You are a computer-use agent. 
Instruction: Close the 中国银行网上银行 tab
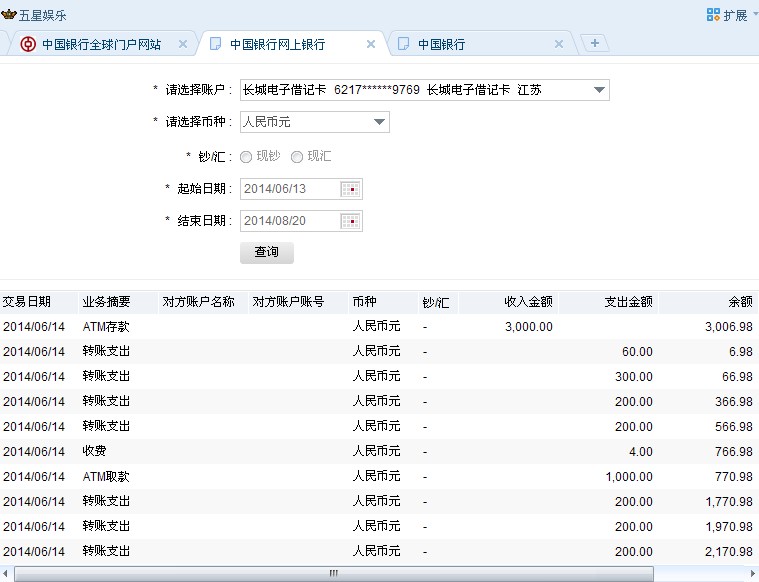tap(371, 44)
